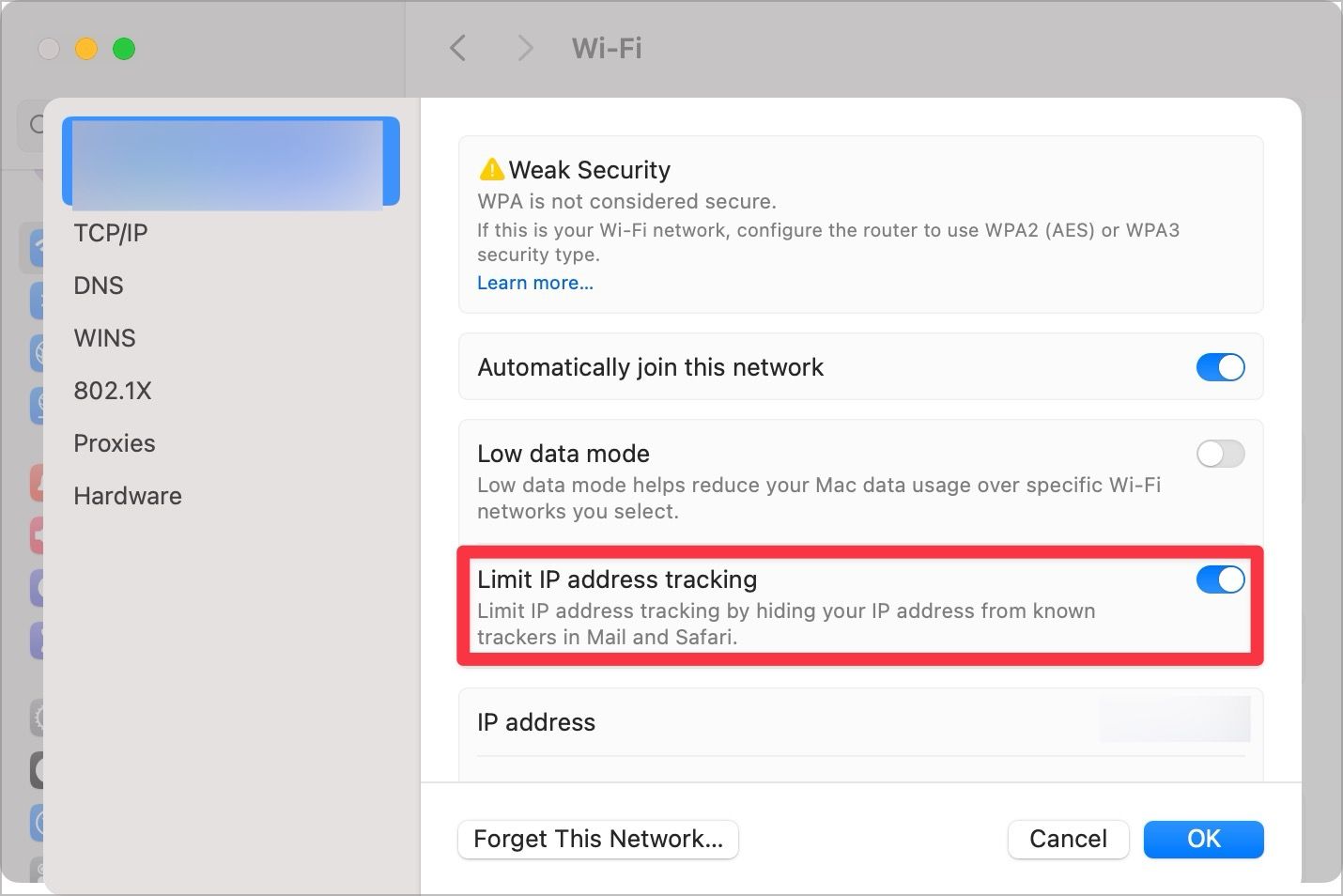Select WINS in the sidebar
The width and height of the screenshot is (1343, 896).
105,338
